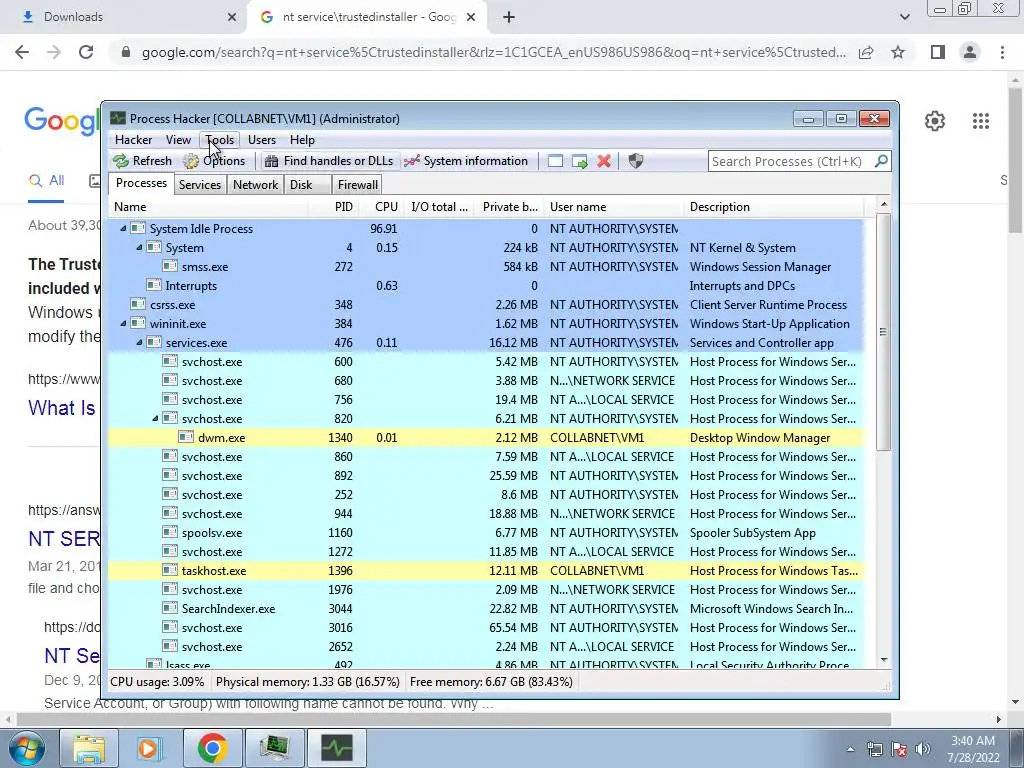
Task: Open the View menu
Action: tap(178, 140)
